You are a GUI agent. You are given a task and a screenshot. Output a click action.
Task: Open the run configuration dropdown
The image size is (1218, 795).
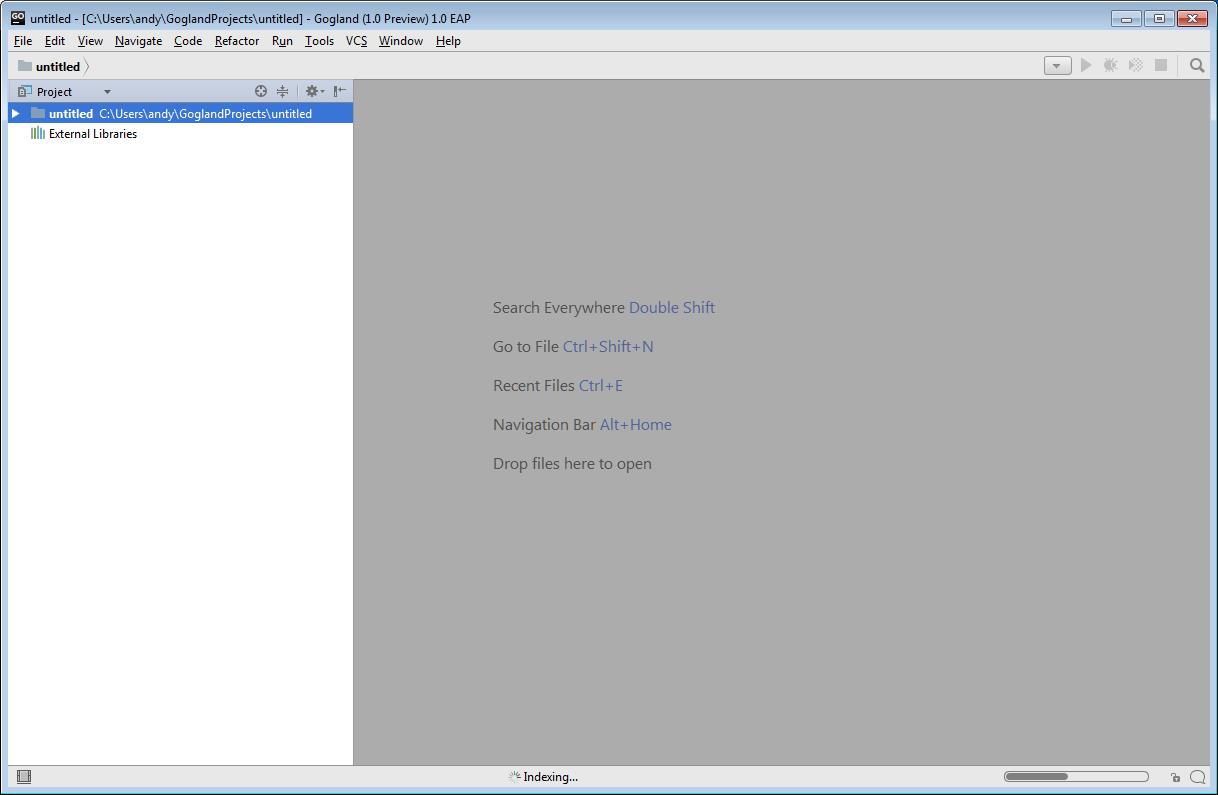coord(1058,66)
